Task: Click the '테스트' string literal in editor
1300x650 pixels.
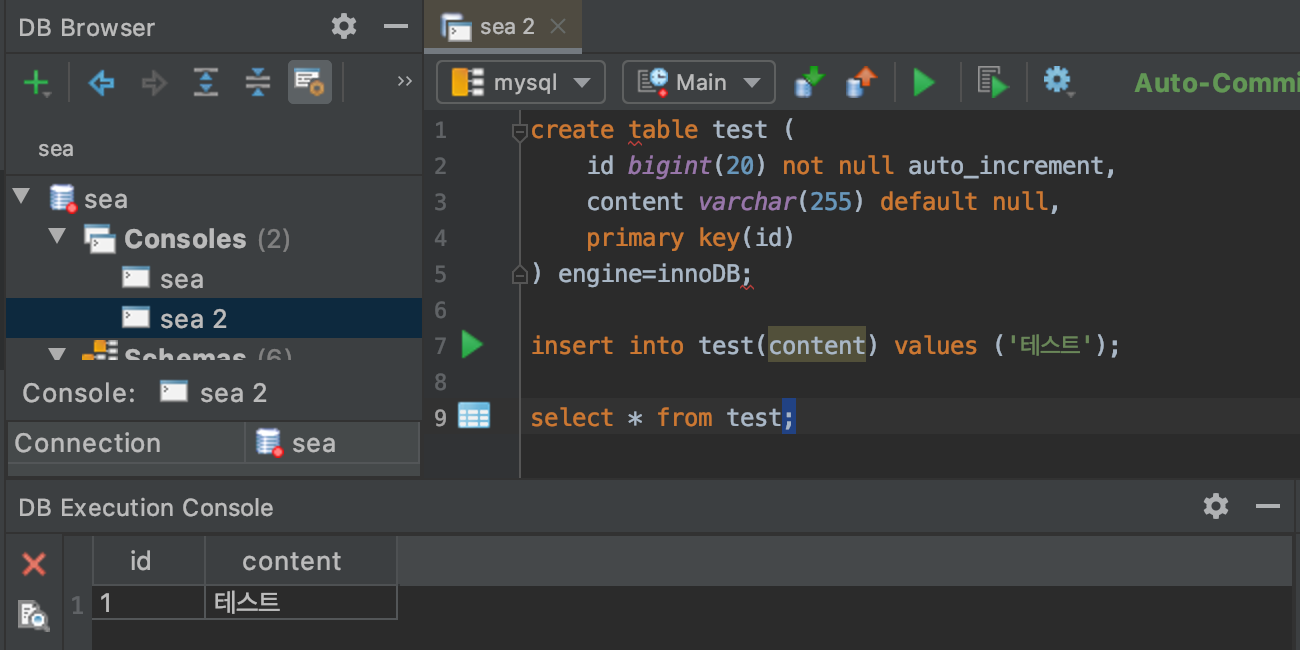Action: coord(1050,346)
